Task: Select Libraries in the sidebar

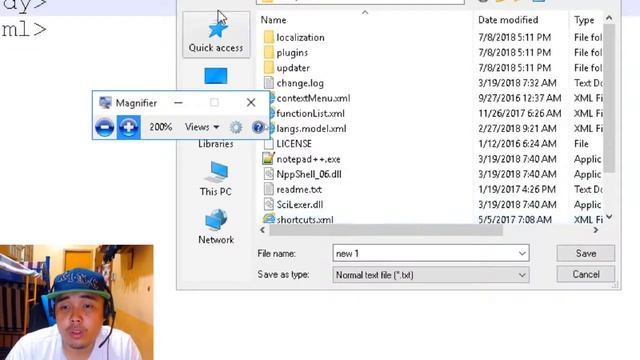Action: [x=216, y=144]
